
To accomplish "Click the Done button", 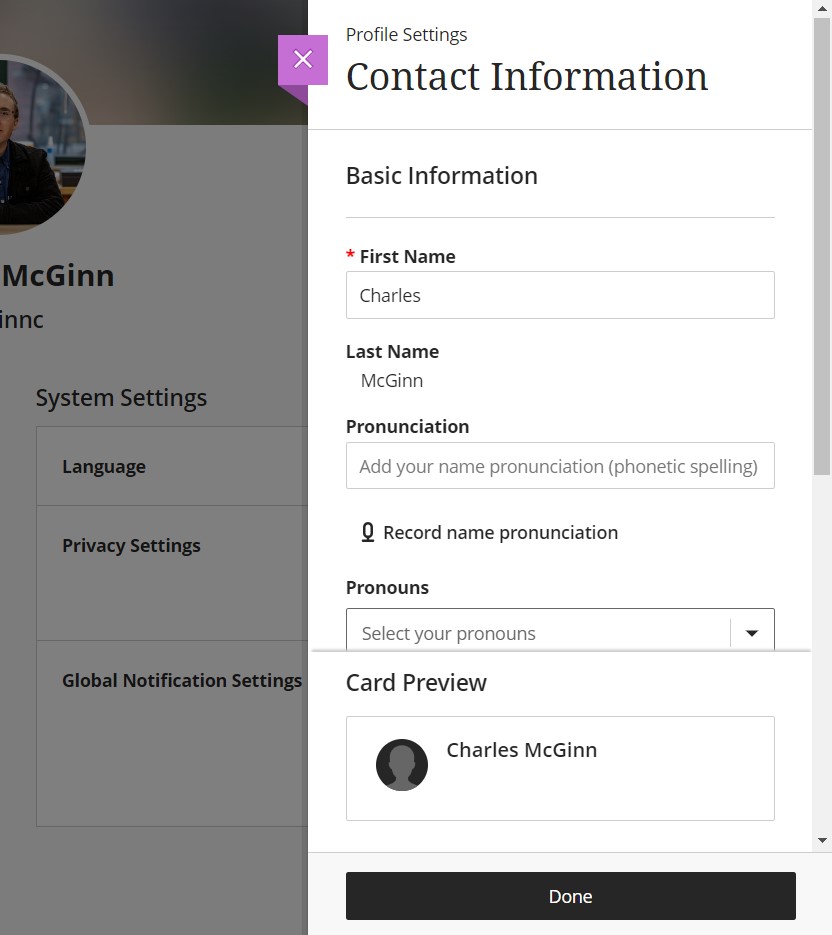I will [x=571, y=896].
